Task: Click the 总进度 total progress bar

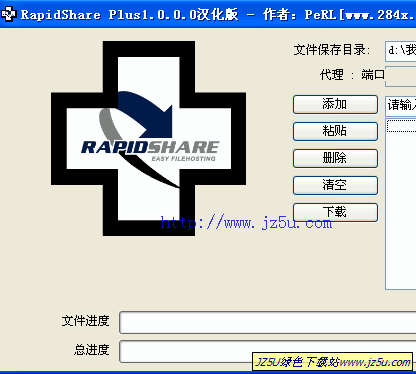Action: coord(268,351)
